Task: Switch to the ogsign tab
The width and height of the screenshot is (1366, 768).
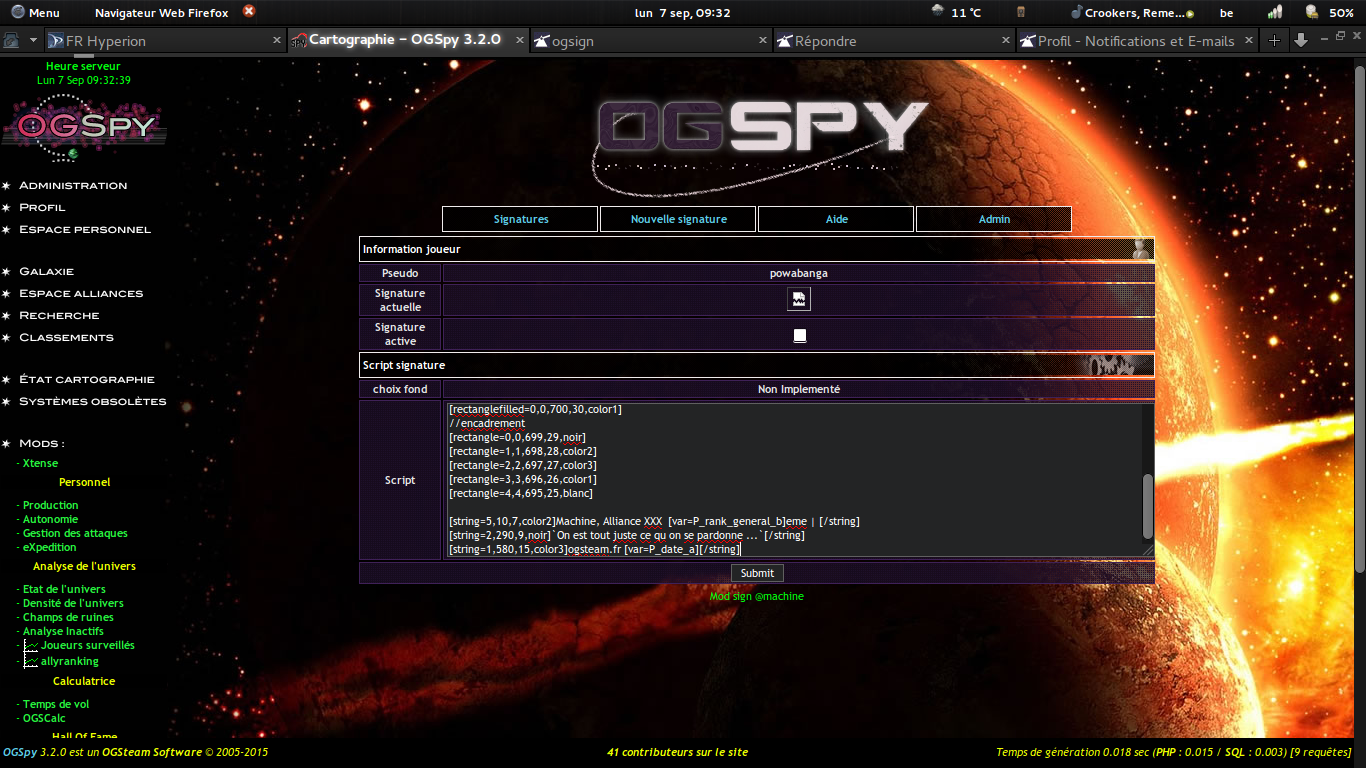Action: [650, 41]
